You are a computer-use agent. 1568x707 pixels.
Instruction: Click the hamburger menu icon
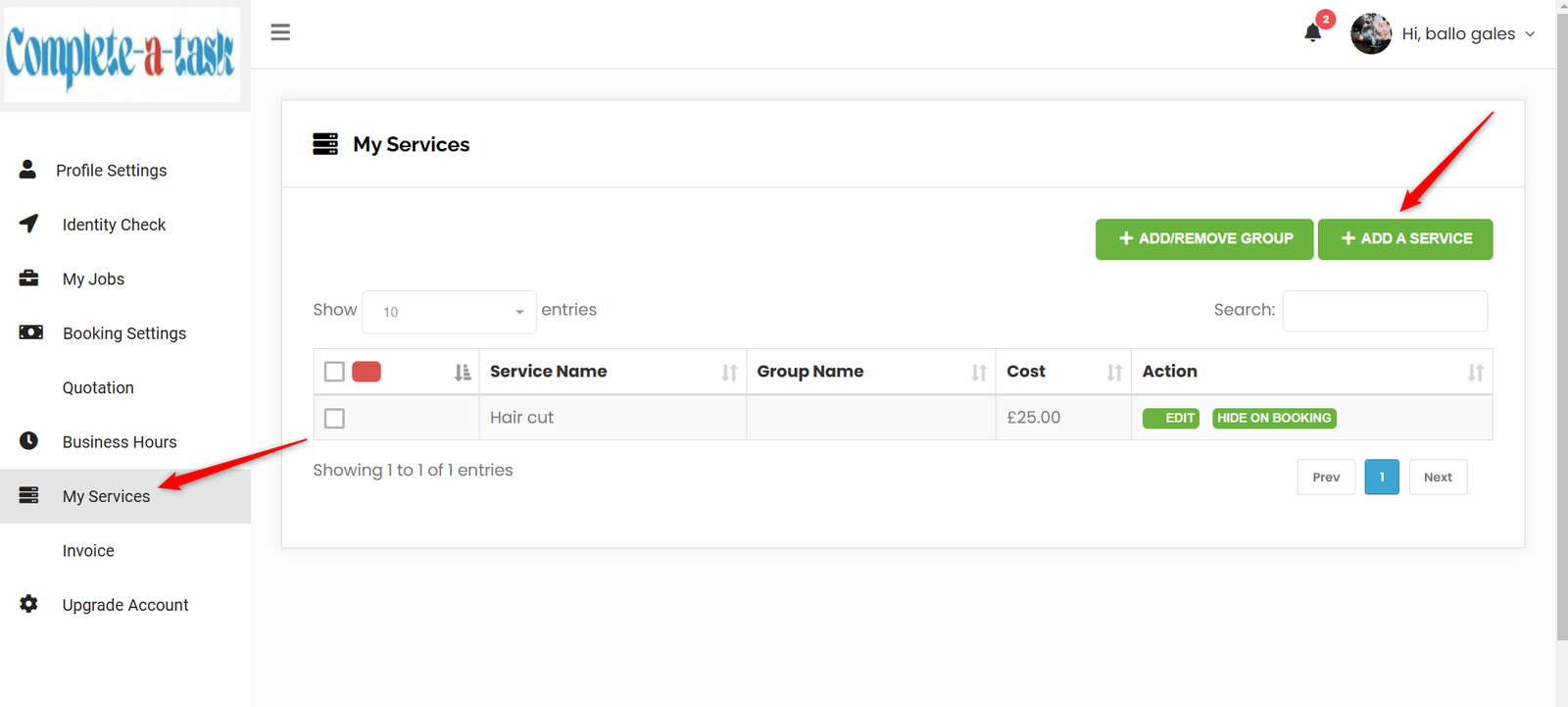point(280,32)
